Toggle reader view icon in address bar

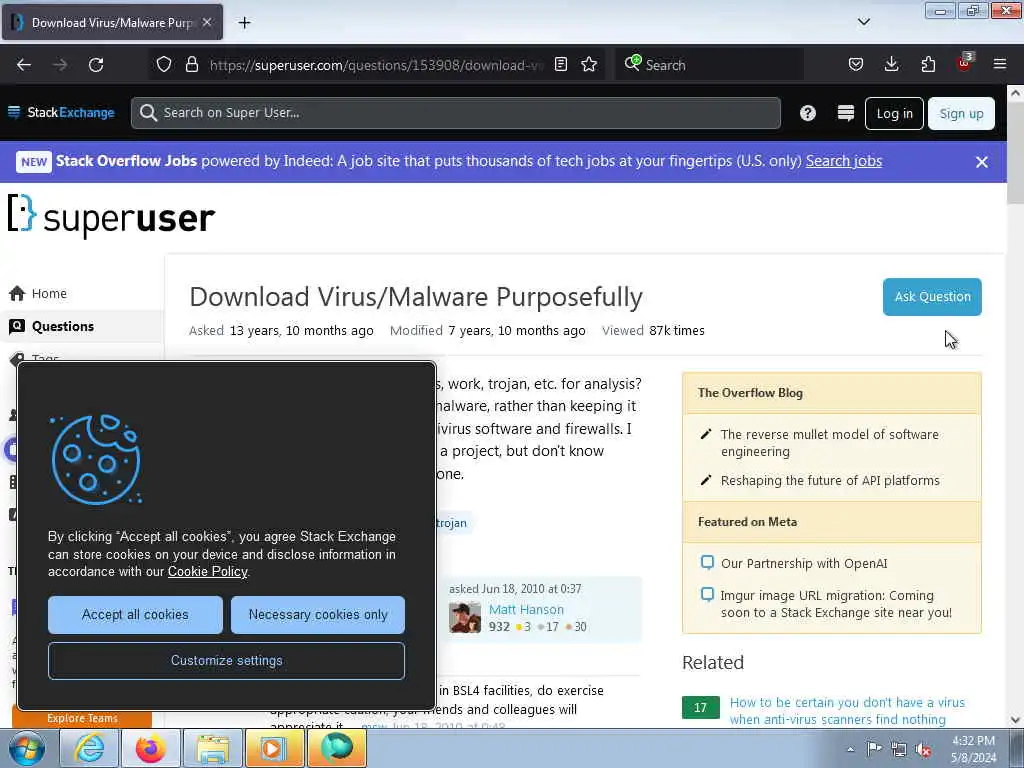560,65
